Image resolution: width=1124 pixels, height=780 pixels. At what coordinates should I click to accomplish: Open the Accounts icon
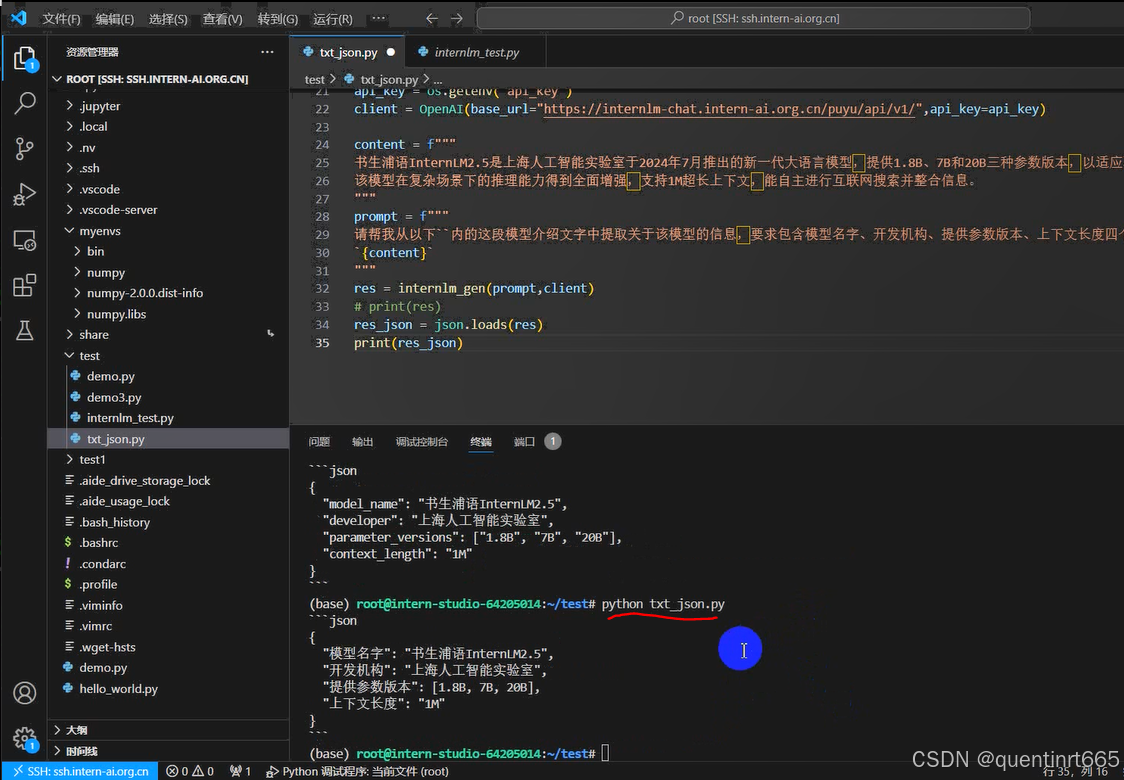click(x=24, y=693)
